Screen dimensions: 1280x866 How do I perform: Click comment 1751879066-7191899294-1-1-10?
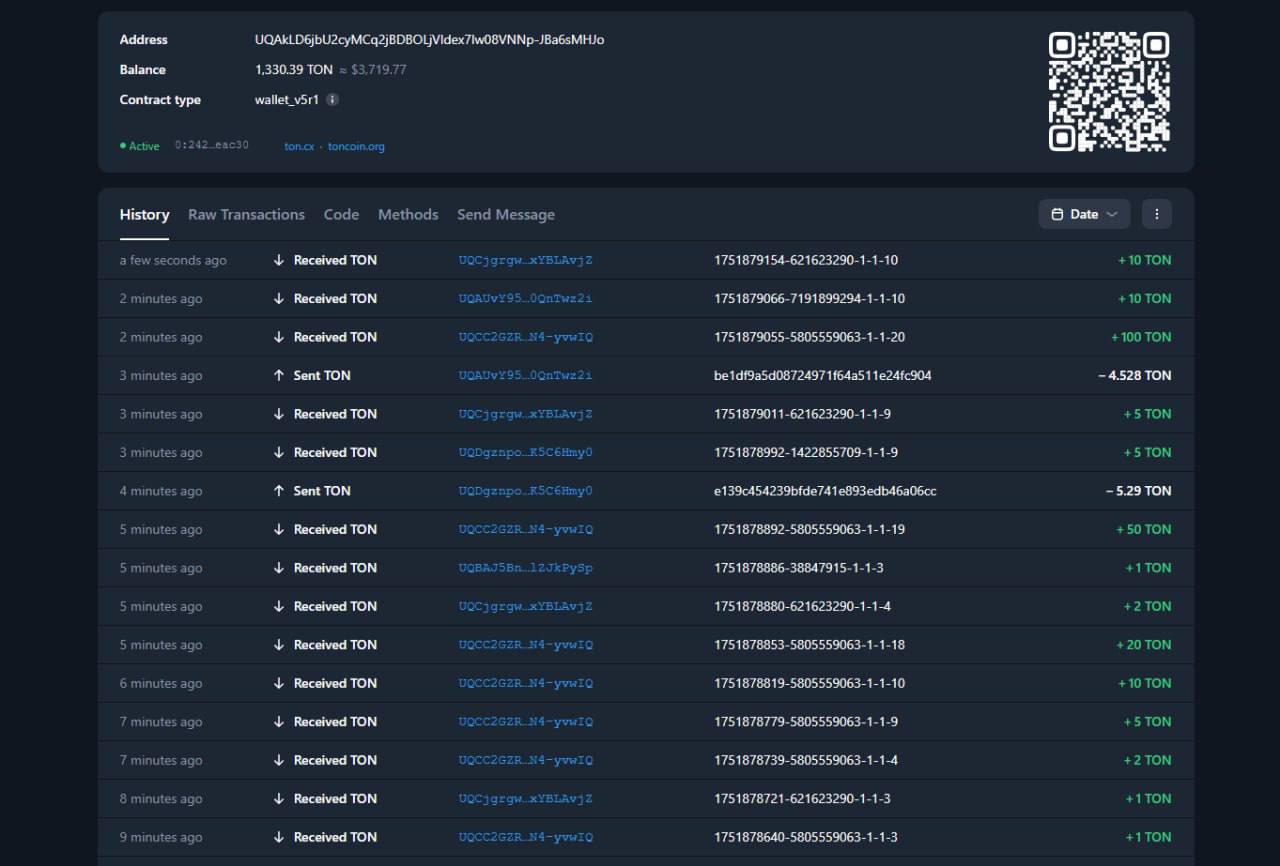(810, 299)
